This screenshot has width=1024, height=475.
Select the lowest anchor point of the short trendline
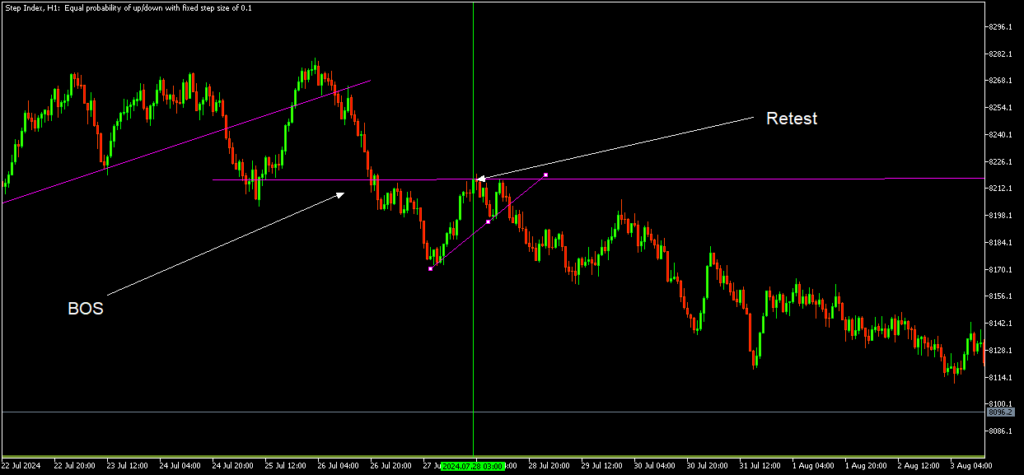tap(430, 269)
